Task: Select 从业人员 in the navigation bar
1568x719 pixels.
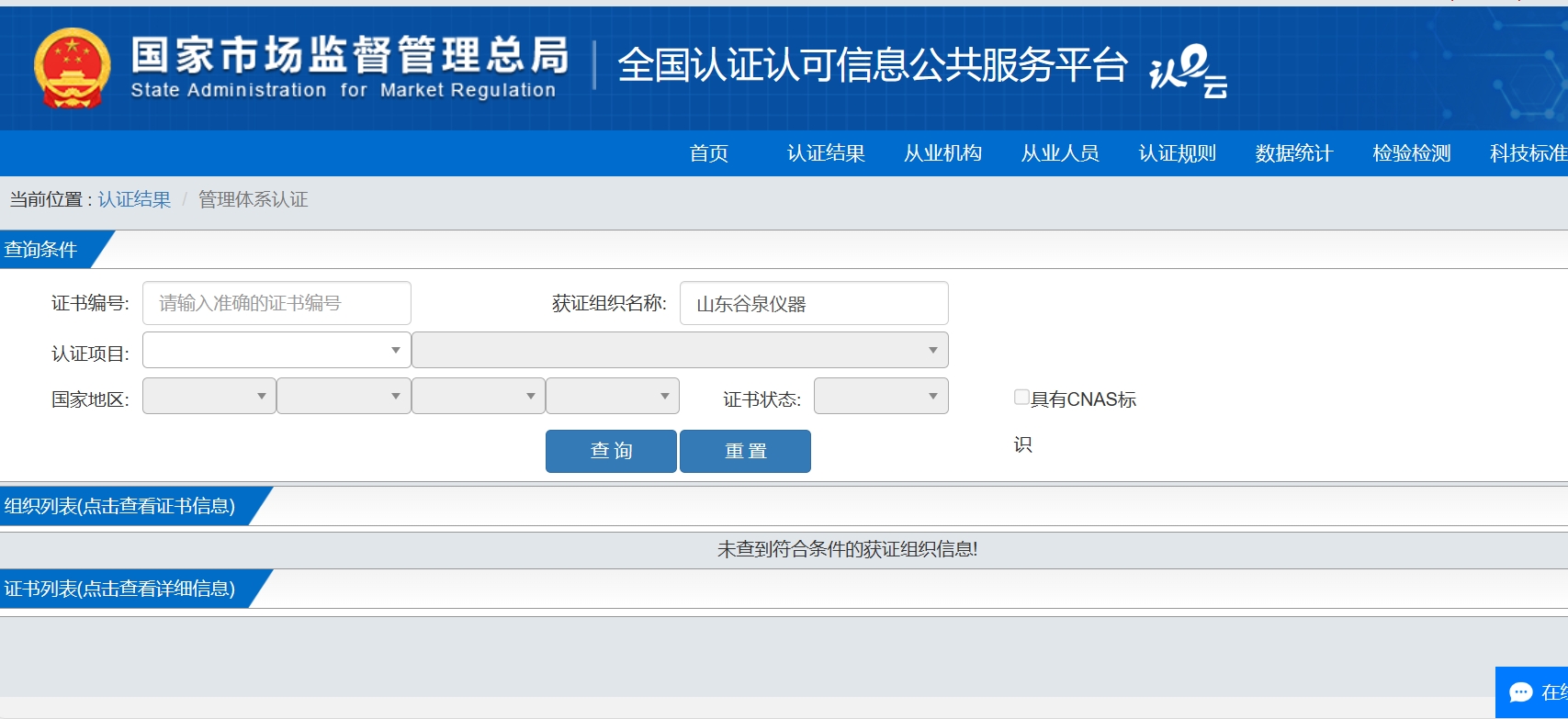Action: [x=1060, y=153]
